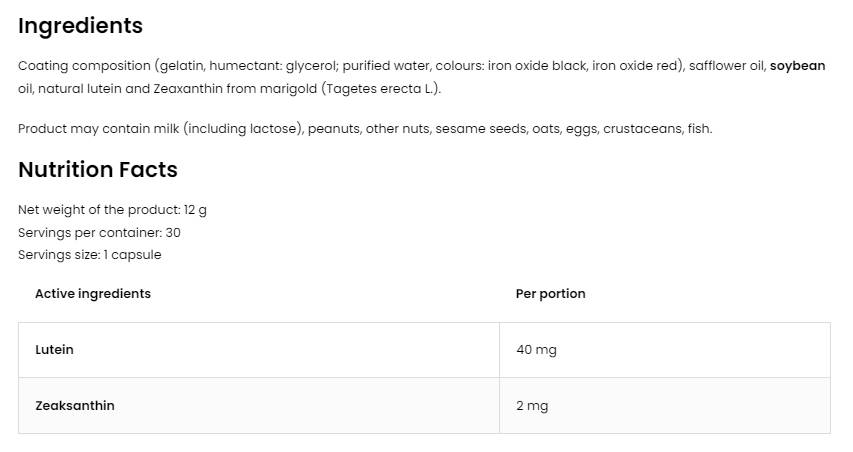Screen dimensions: 853x452
Task: Click the 40 mg value cell
Action: [536, 350]
